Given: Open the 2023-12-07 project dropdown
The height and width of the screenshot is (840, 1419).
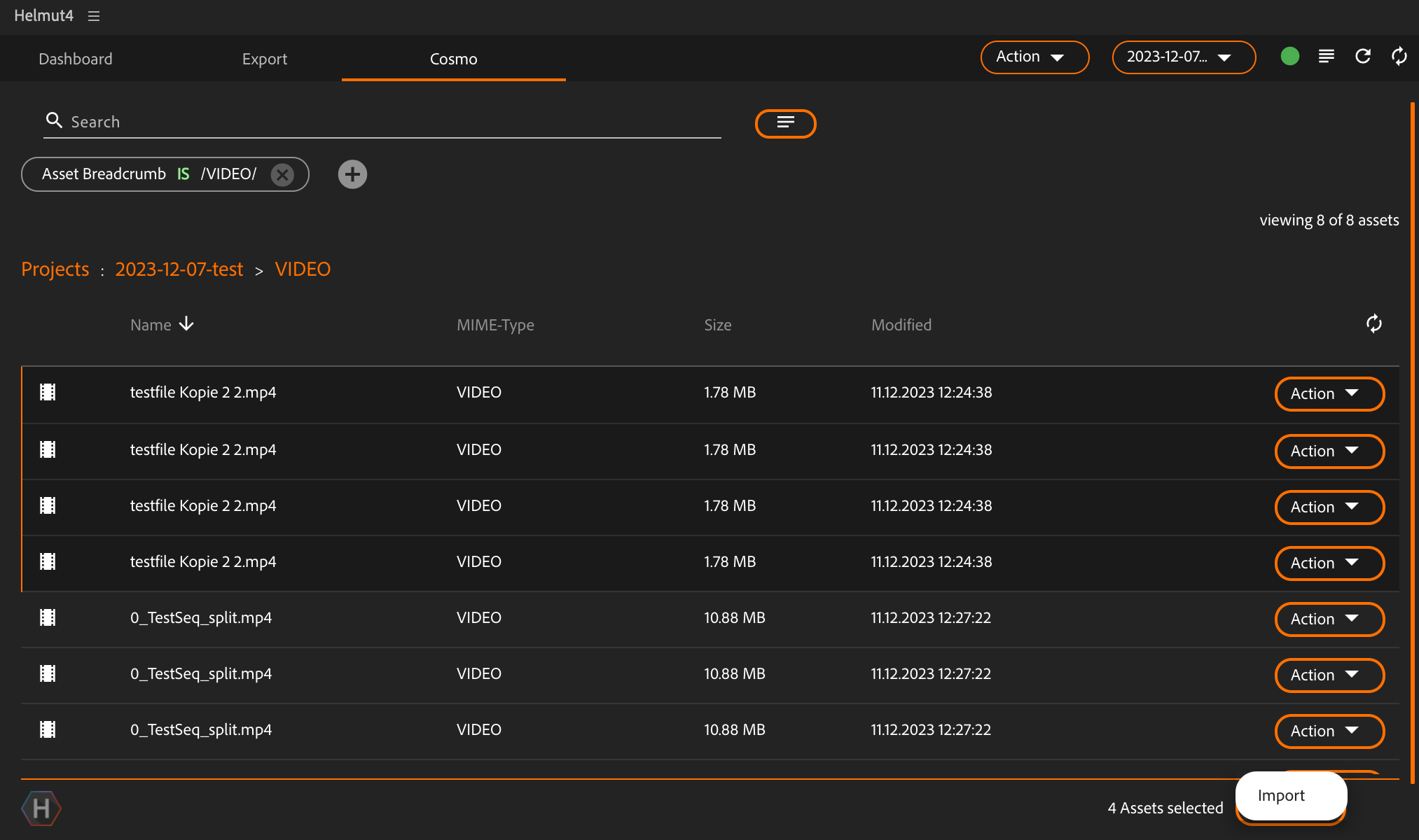Looking at the screenshot, I should pos(1183,57).
